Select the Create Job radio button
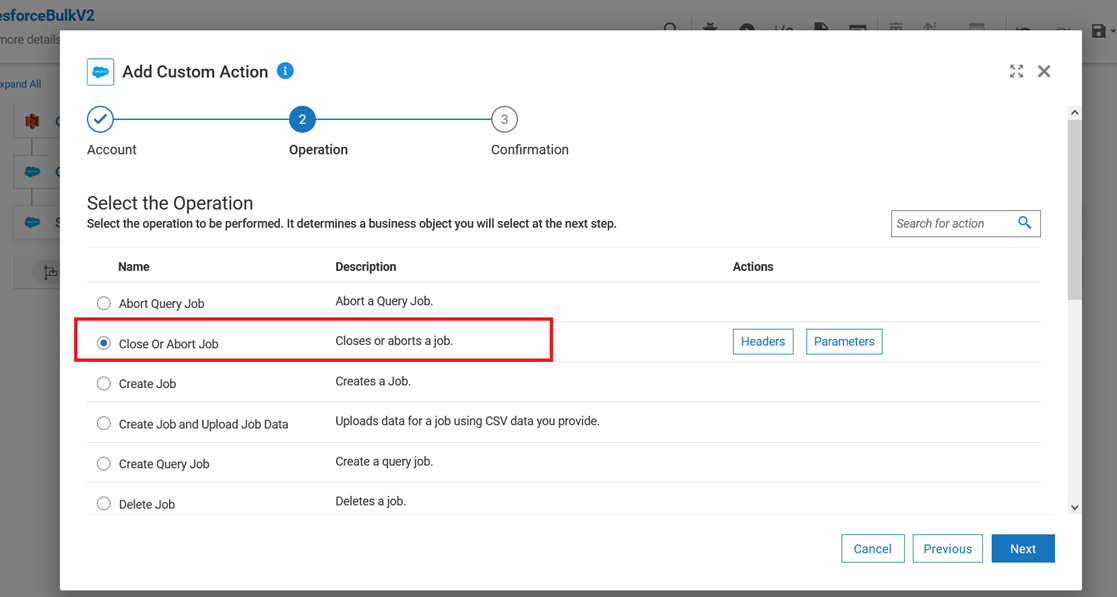This screenshot has width=1117, height=597. tap(104, 383)
